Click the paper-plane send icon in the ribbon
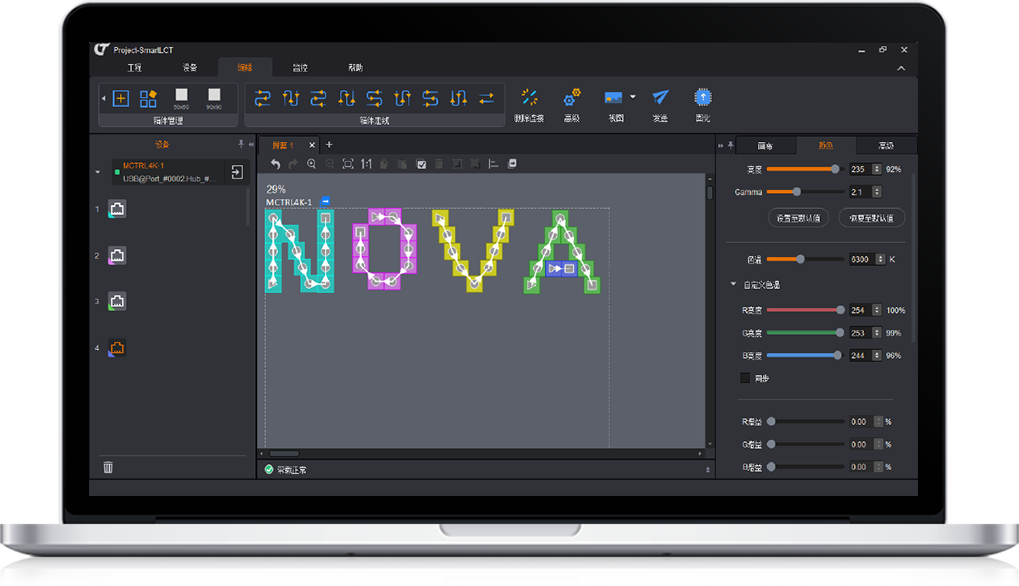 coord(660,97)
